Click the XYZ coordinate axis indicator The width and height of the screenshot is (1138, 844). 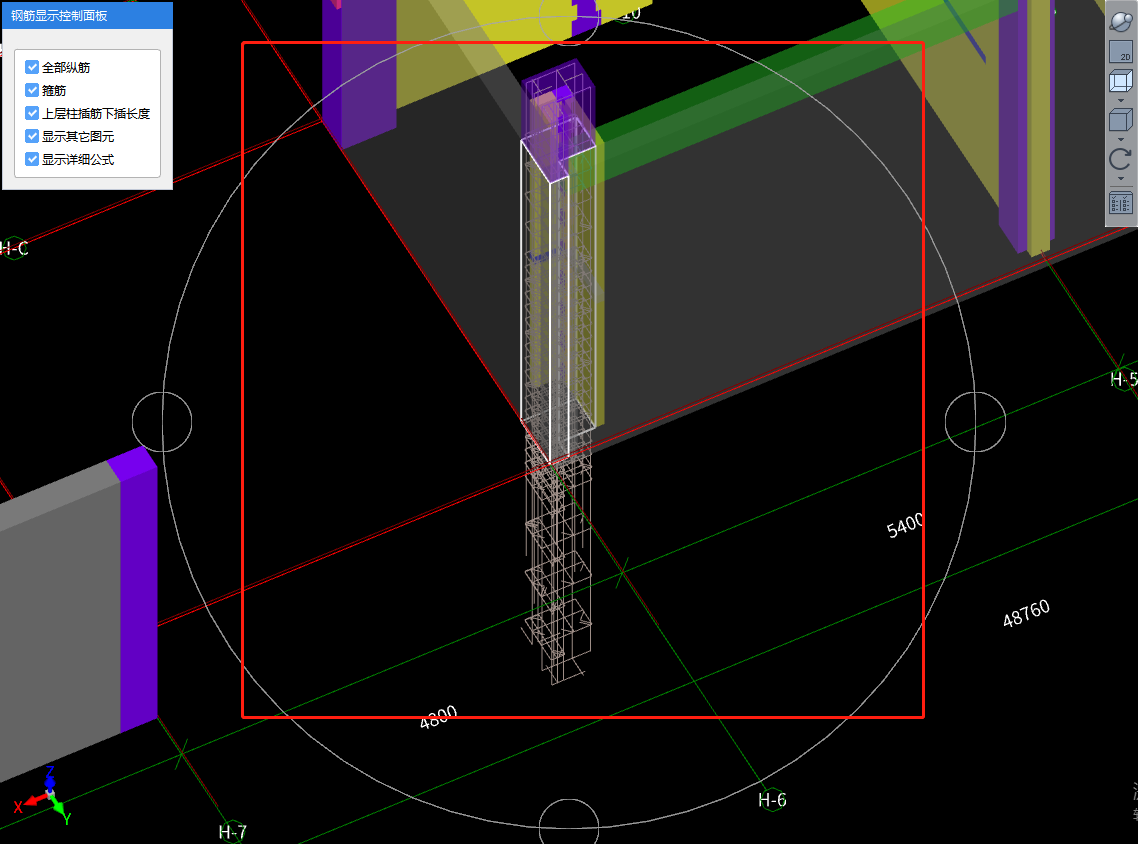[x=42, y=796]
